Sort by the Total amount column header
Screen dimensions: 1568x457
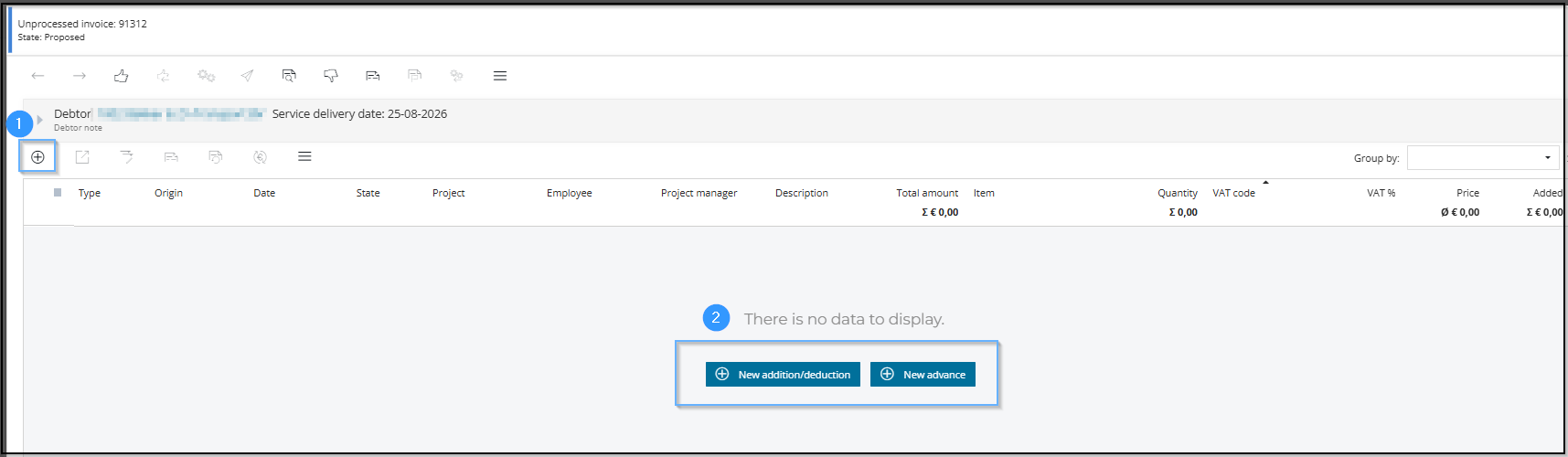click(927, 193)
